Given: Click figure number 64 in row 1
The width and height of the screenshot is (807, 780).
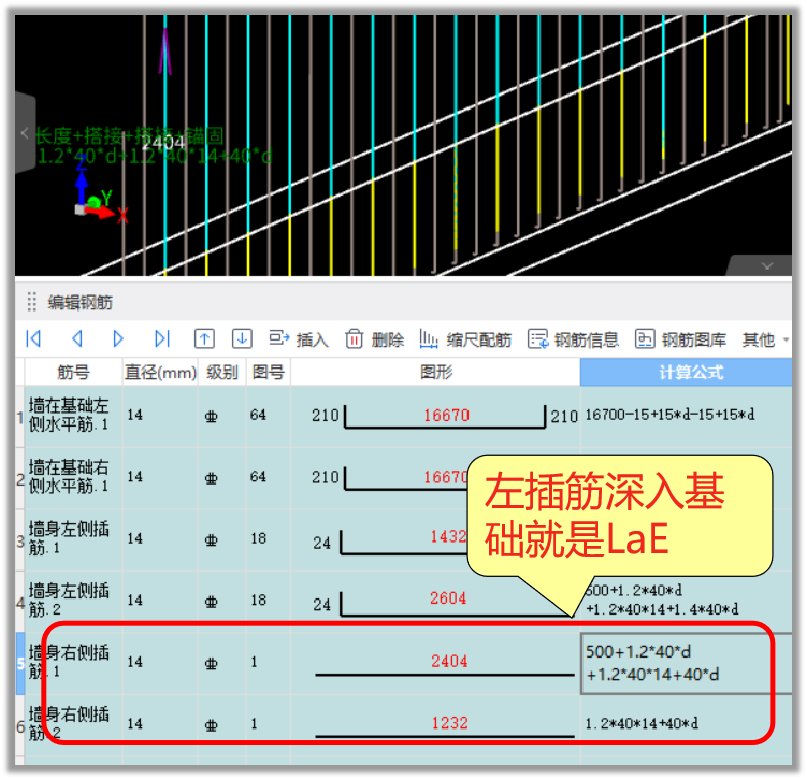Looking at the screenshot, I should click(x=258, y=415).
